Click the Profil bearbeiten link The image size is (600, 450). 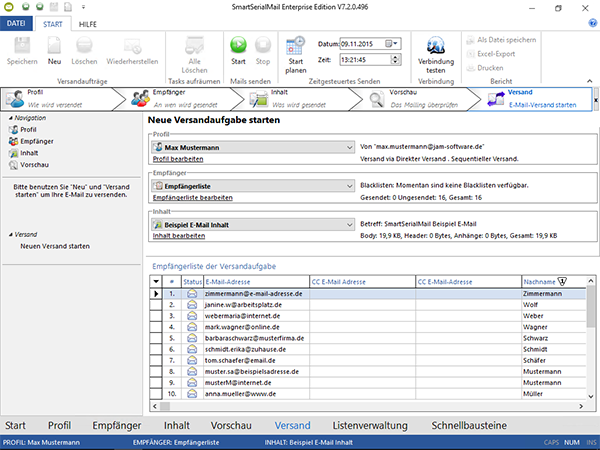178,159
